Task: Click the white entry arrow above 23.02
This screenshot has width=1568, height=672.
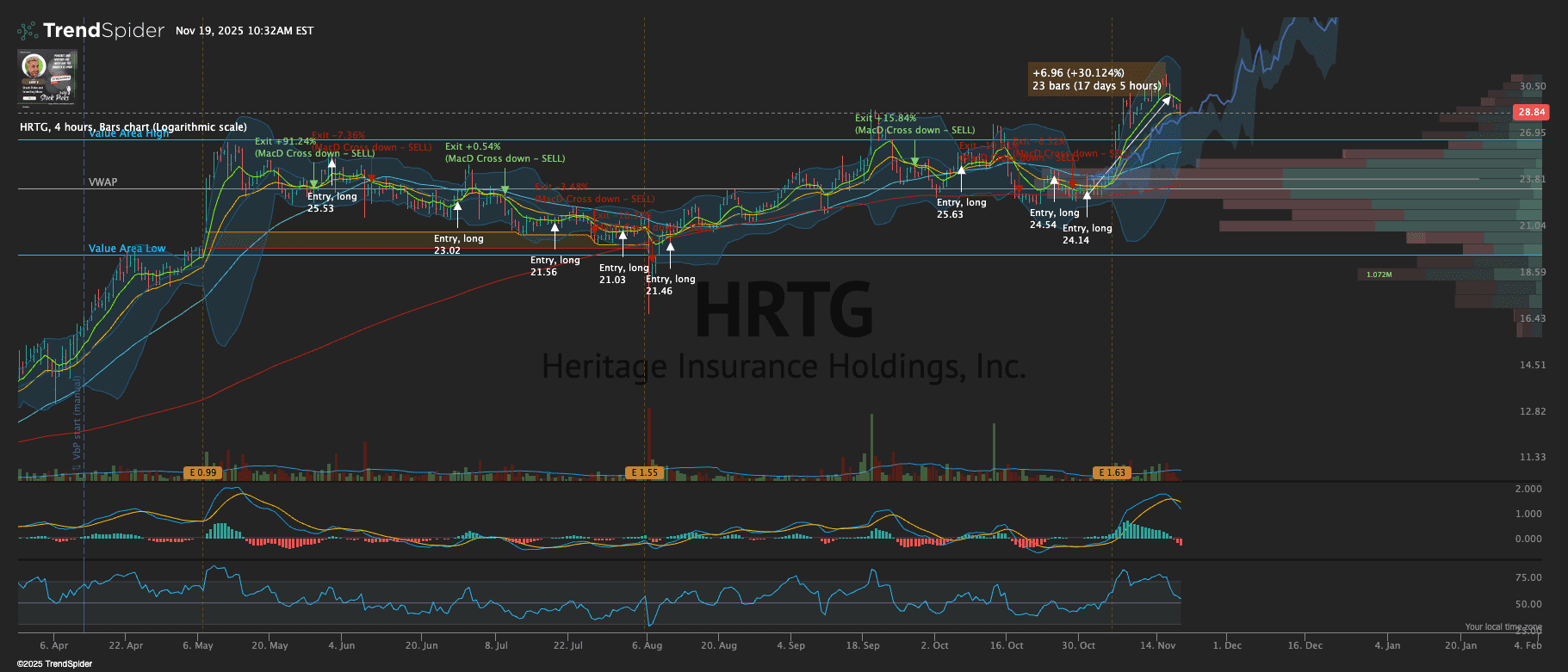Action: point(458,207)
